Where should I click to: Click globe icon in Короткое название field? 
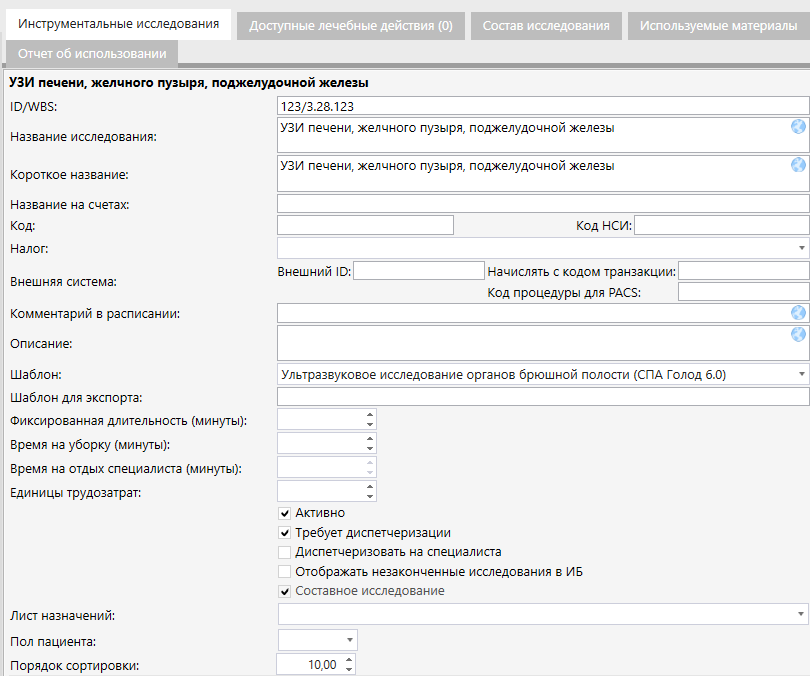point(798,165)
